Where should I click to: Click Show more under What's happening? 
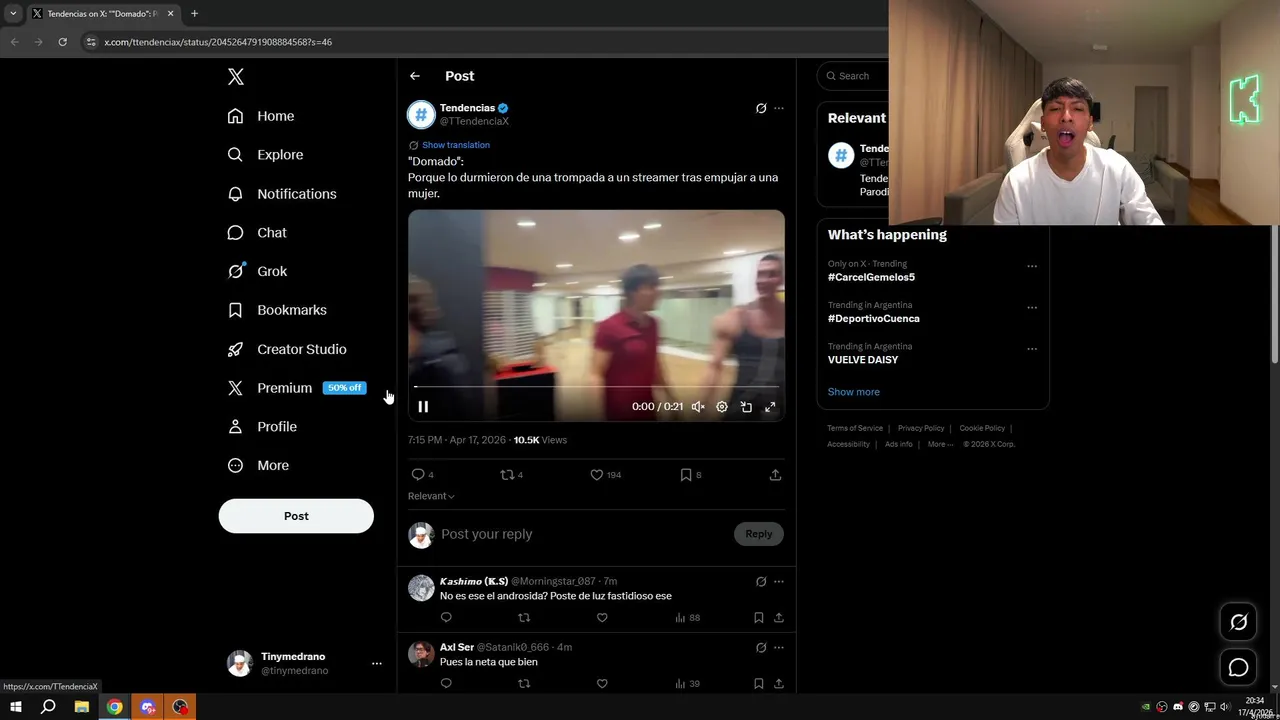(x=854, y=392)
